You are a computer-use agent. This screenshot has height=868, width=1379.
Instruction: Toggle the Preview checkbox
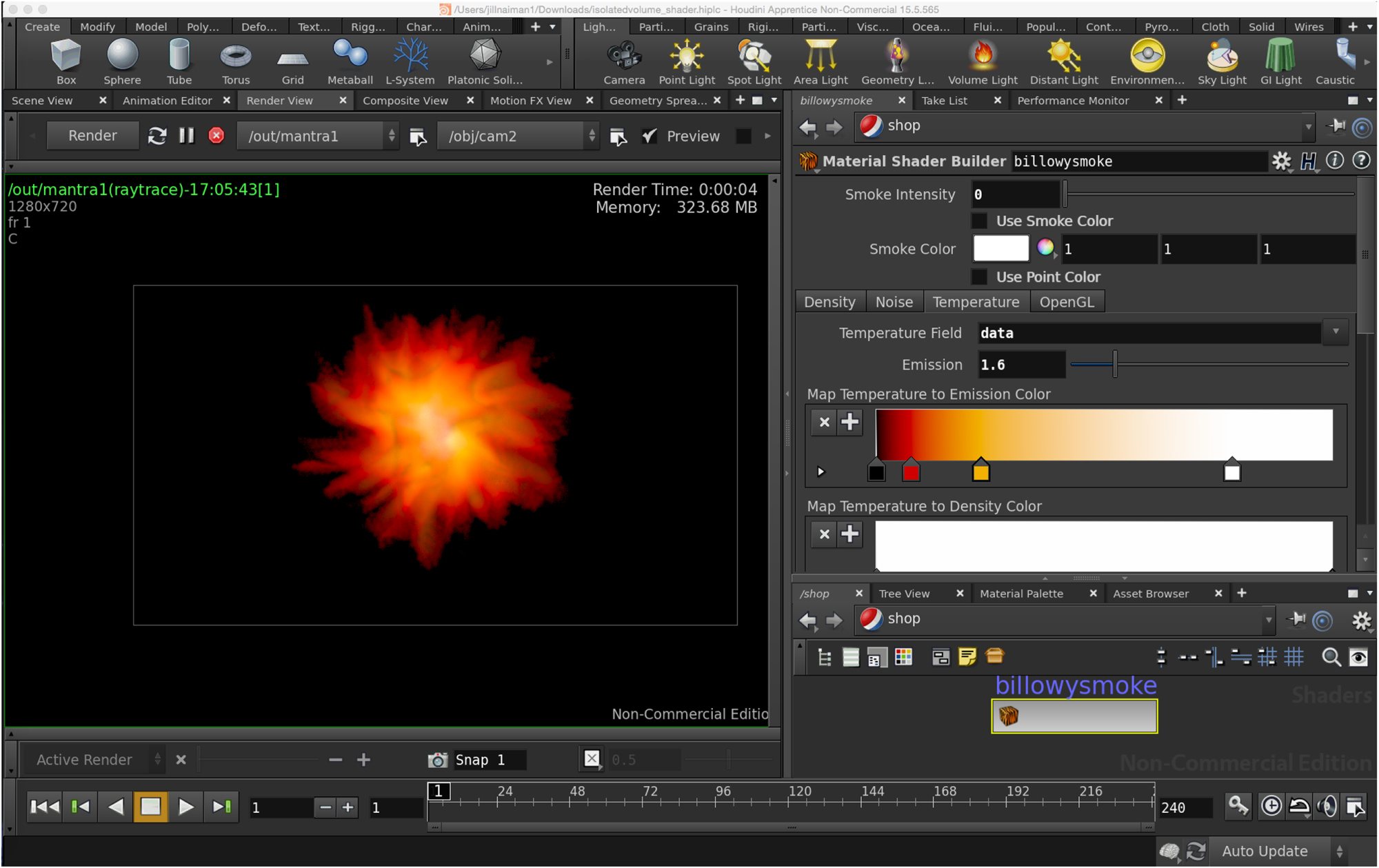[649, 136]
